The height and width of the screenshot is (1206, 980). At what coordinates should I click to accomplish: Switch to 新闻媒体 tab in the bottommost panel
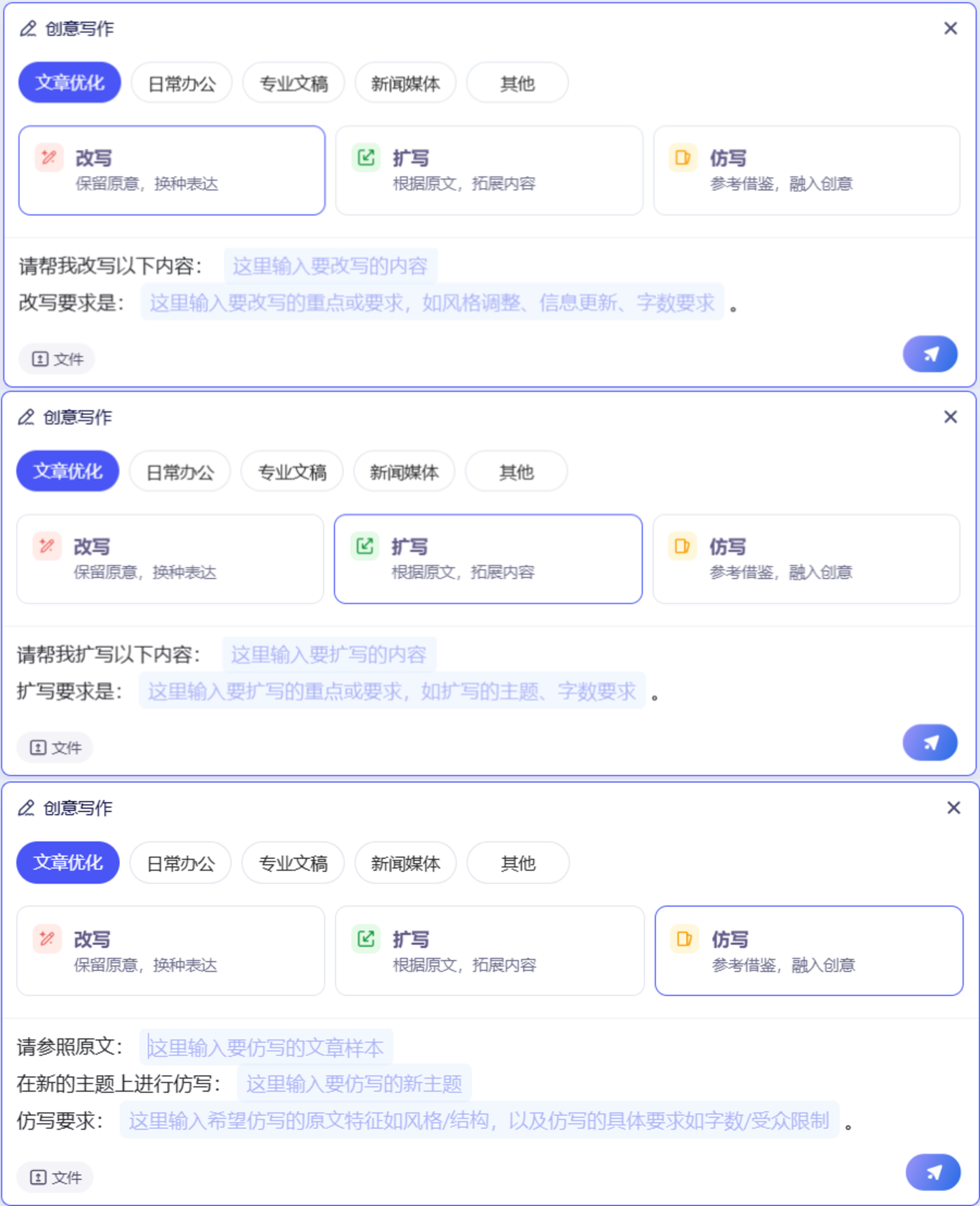[405, 863]
